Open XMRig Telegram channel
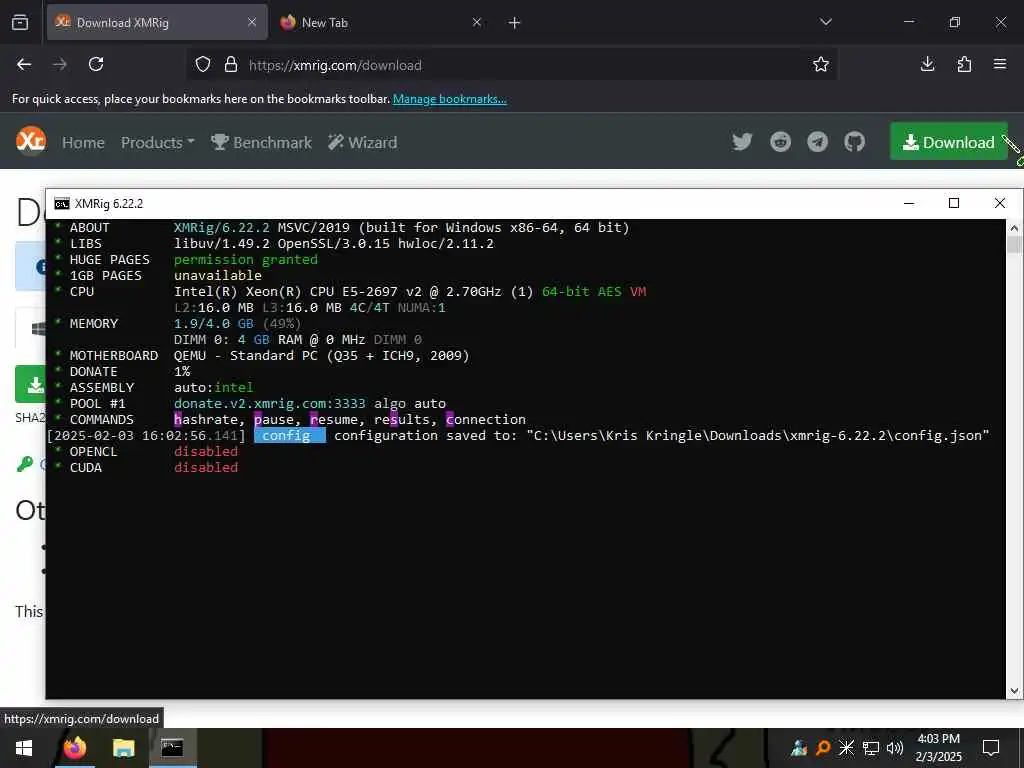The image size is (1024, 768). click(x=817, y=142)
